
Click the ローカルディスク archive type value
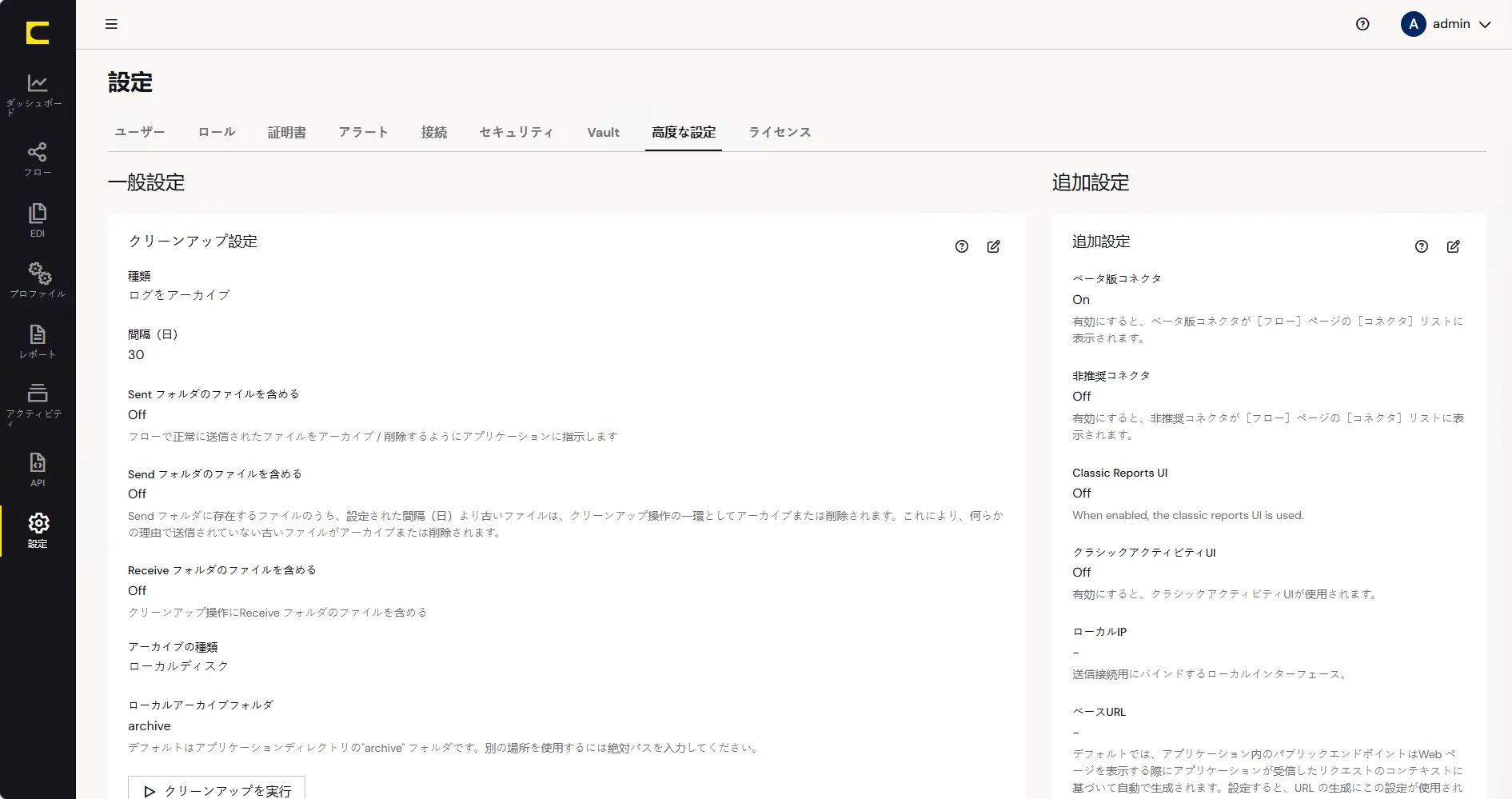tap(178, 666)
